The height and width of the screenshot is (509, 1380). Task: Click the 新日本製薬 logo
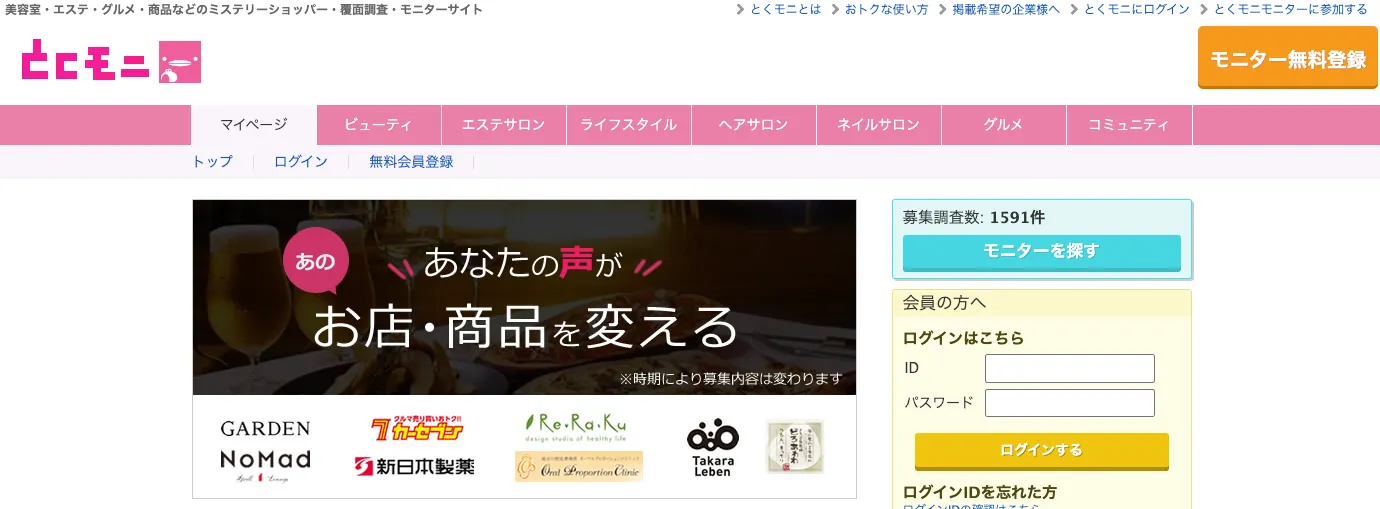coord(414,466)
